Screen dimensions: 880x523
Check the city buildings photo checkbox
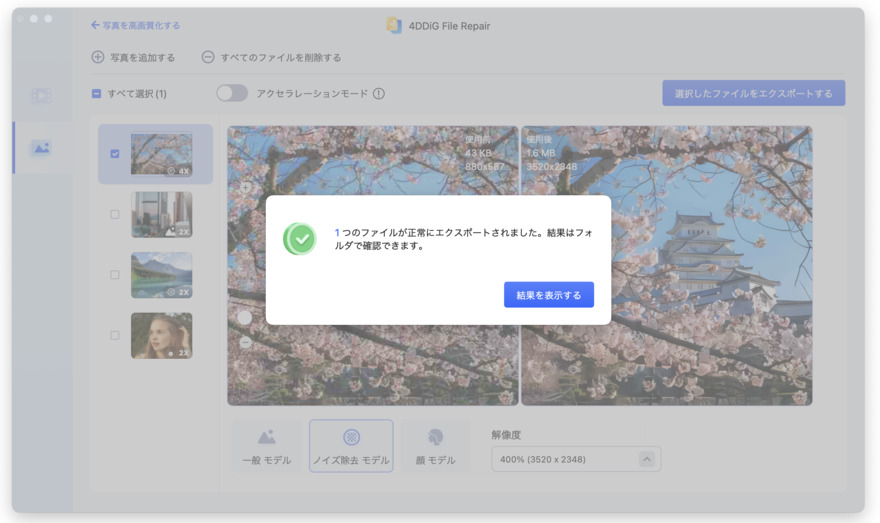coord(115,214)
